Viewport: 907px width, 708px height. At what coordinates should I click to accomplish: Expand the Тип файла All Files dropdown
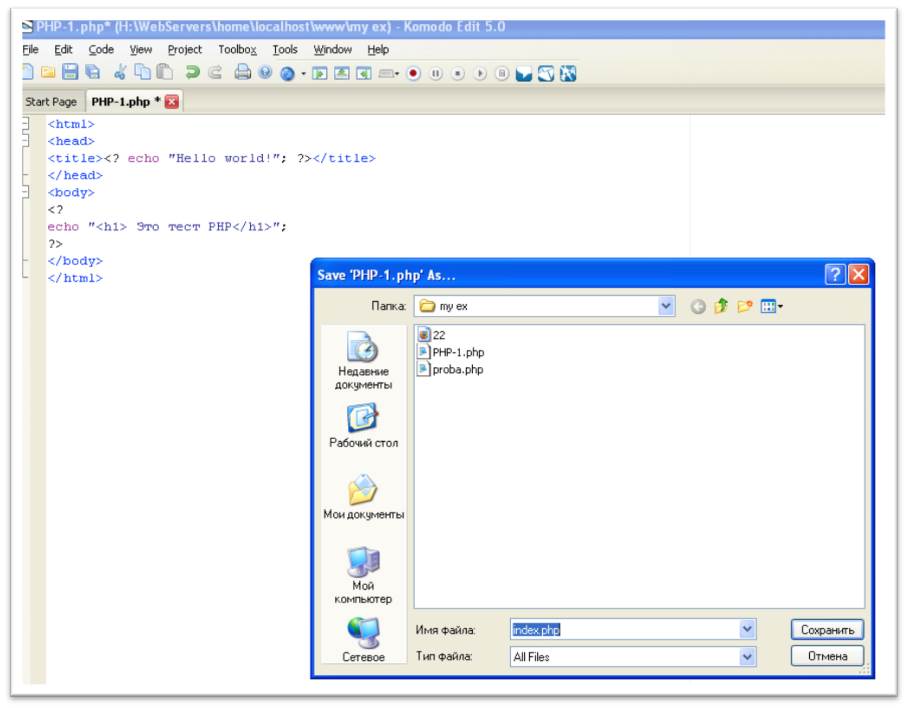click(747, 657)
